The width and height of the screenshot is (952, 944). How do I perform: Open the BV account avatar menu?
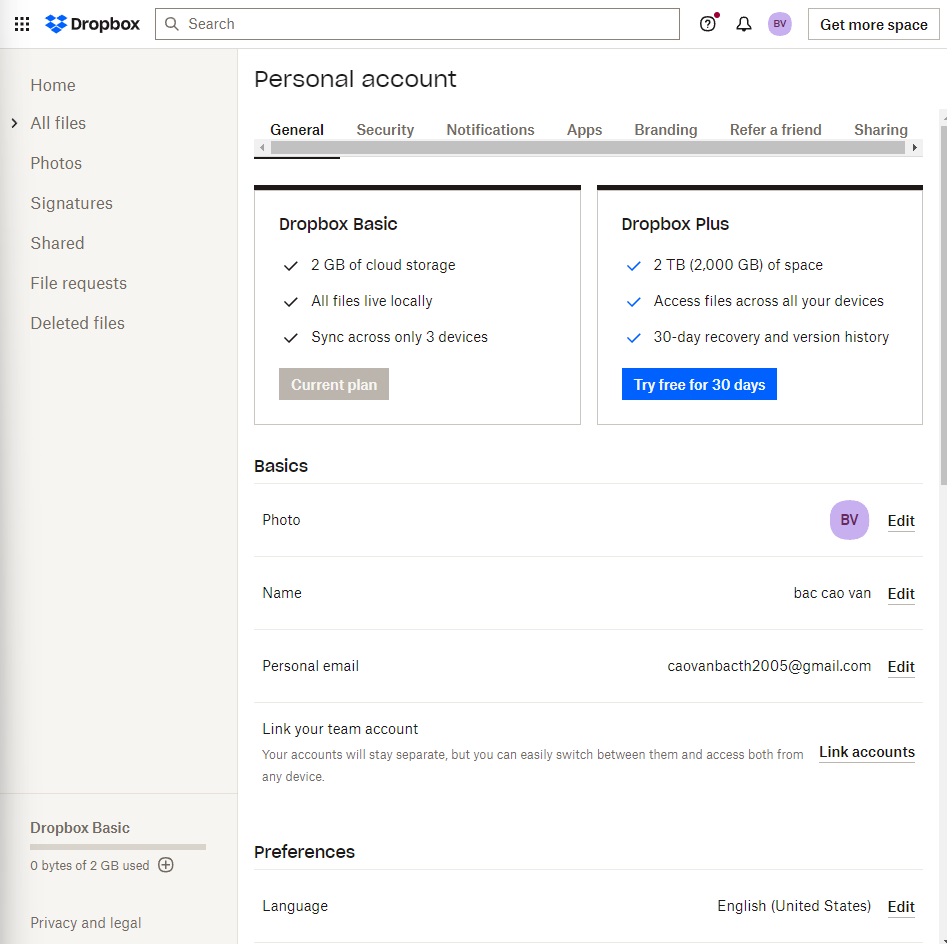[780, 24]
